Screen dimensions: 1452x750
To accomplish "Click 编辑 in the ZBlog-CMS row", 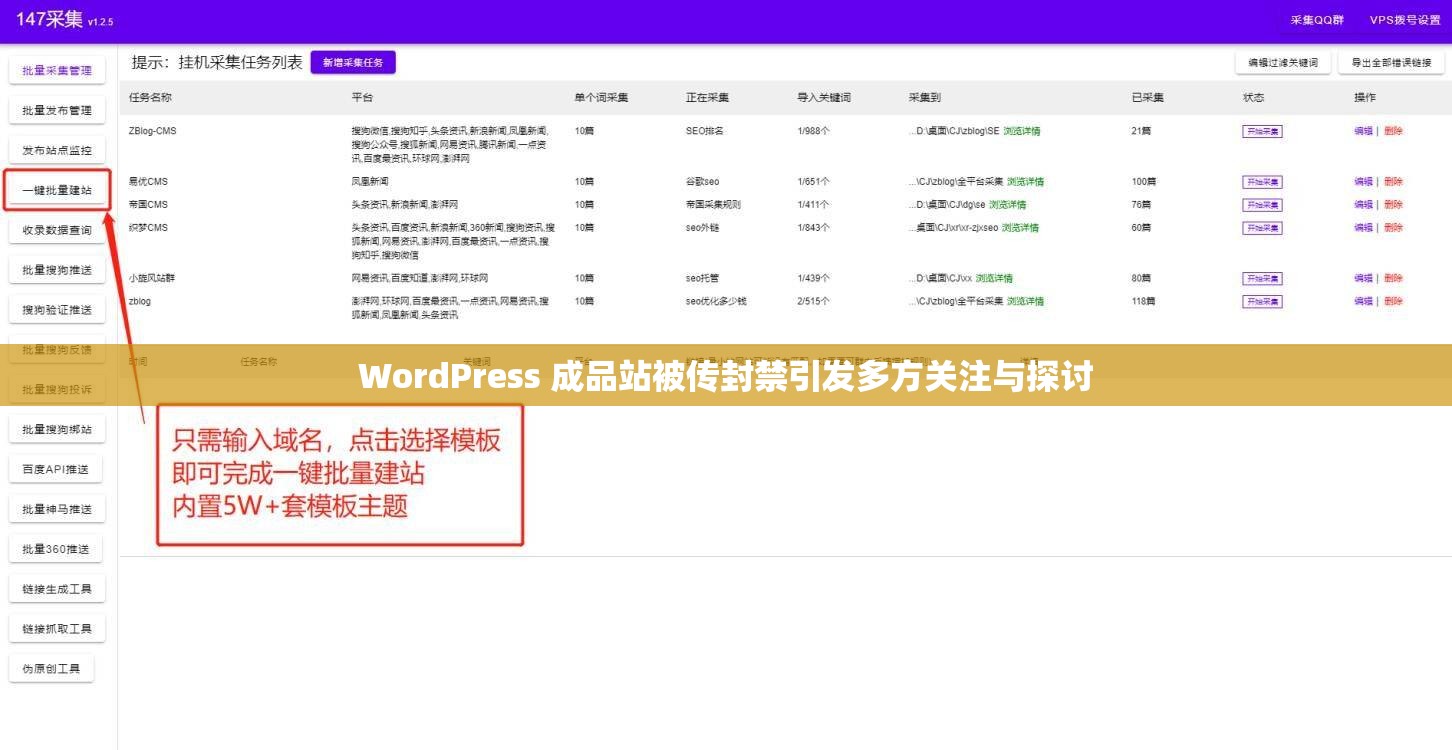I will click(1363, 131).
